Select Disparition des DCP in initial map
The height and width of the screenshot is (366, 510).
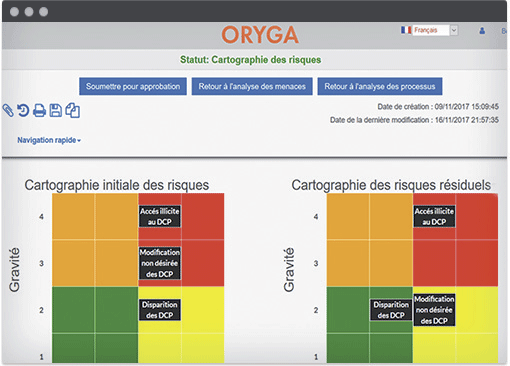click(x=160, y=310)
